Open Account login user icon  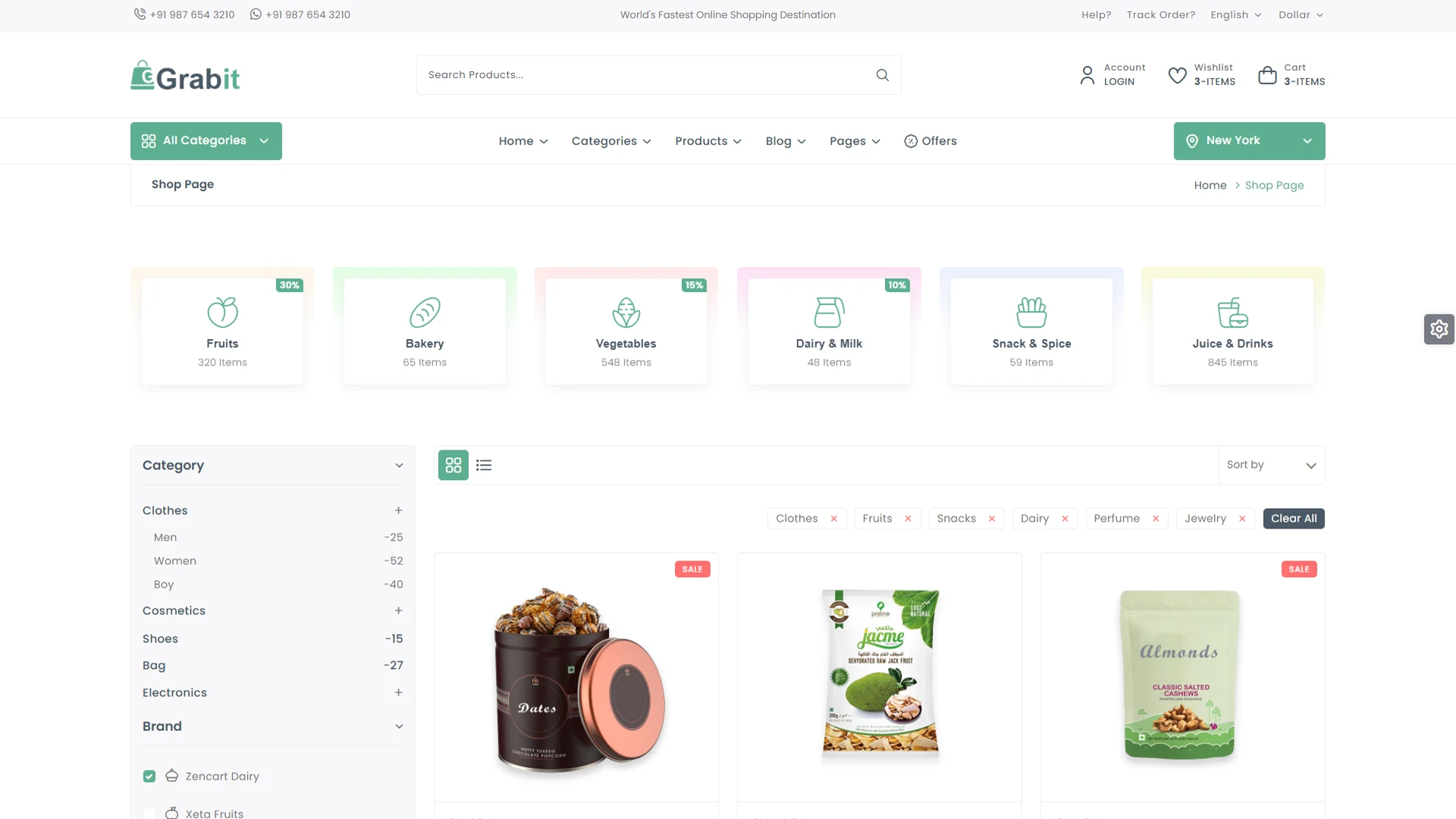click(1087, 75)
